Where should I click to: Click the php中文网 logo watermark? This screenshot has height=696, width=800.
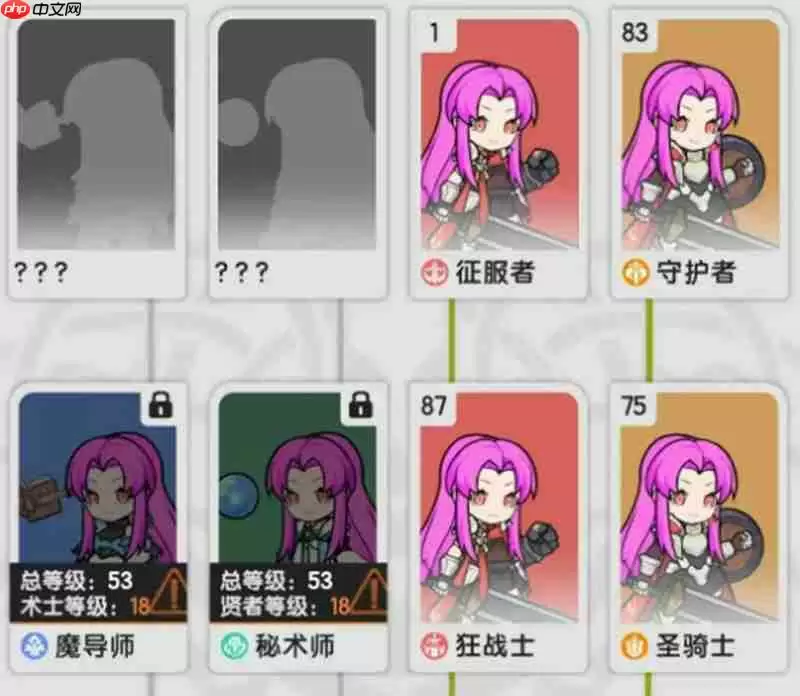click(x=40, y=8)
